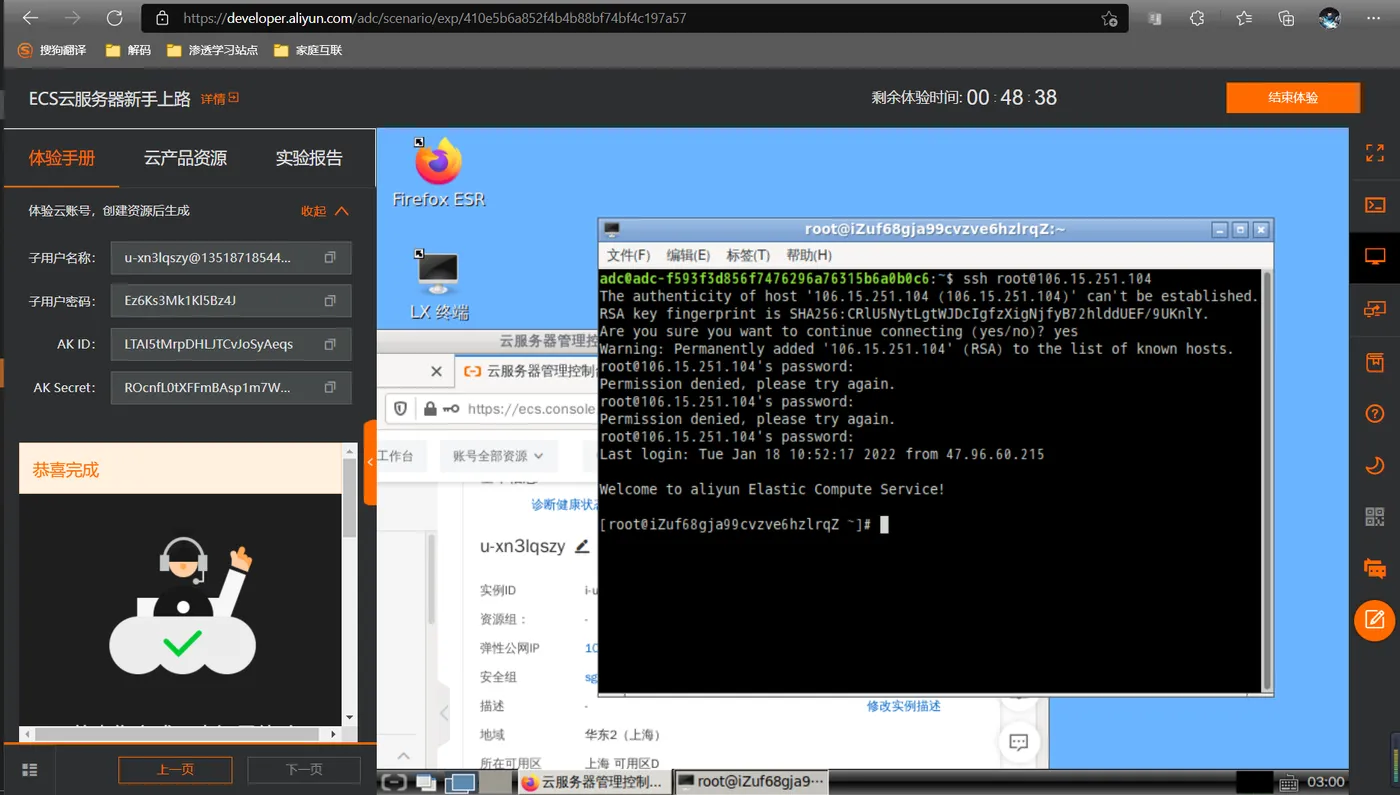Switch to 云产品资源 tab

click(186, 158)
